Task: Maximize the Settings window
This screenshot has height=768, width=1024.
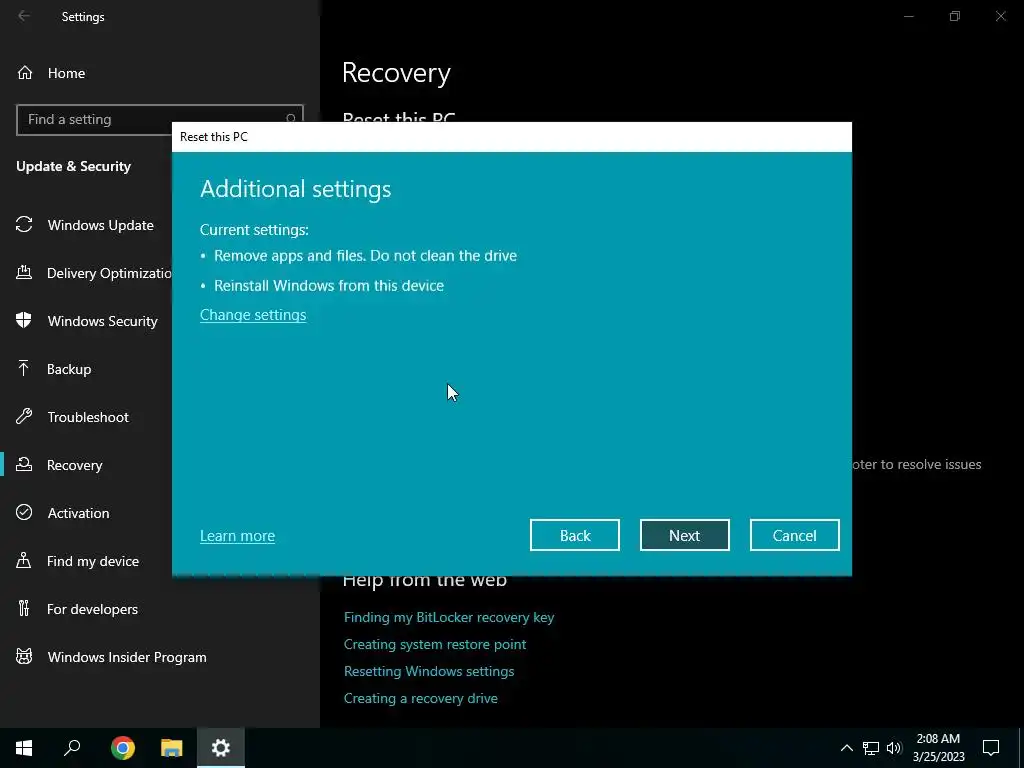Action: (955, 16)
